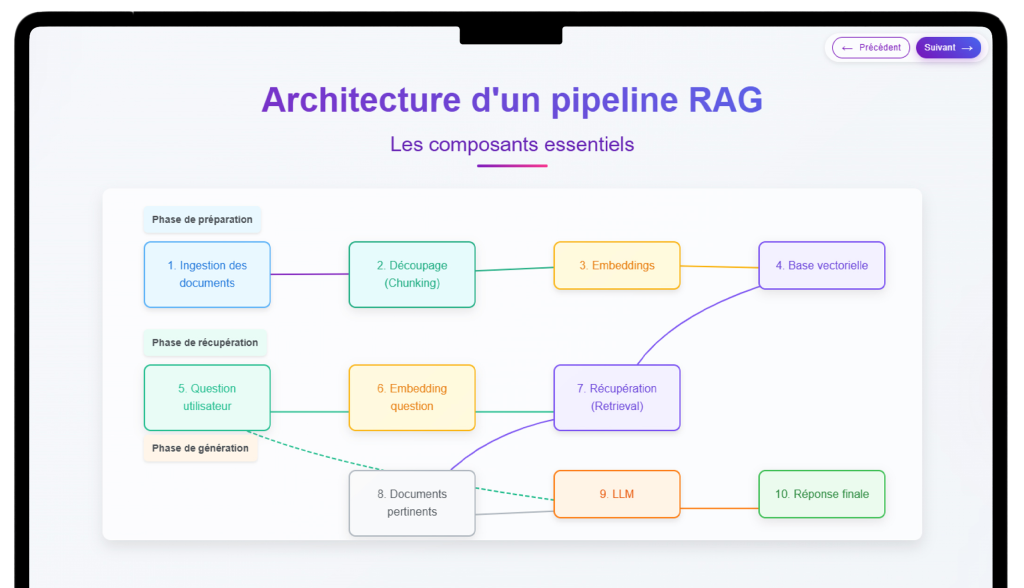Click the '8. Documents pertinents' node

tap(412, 503)
